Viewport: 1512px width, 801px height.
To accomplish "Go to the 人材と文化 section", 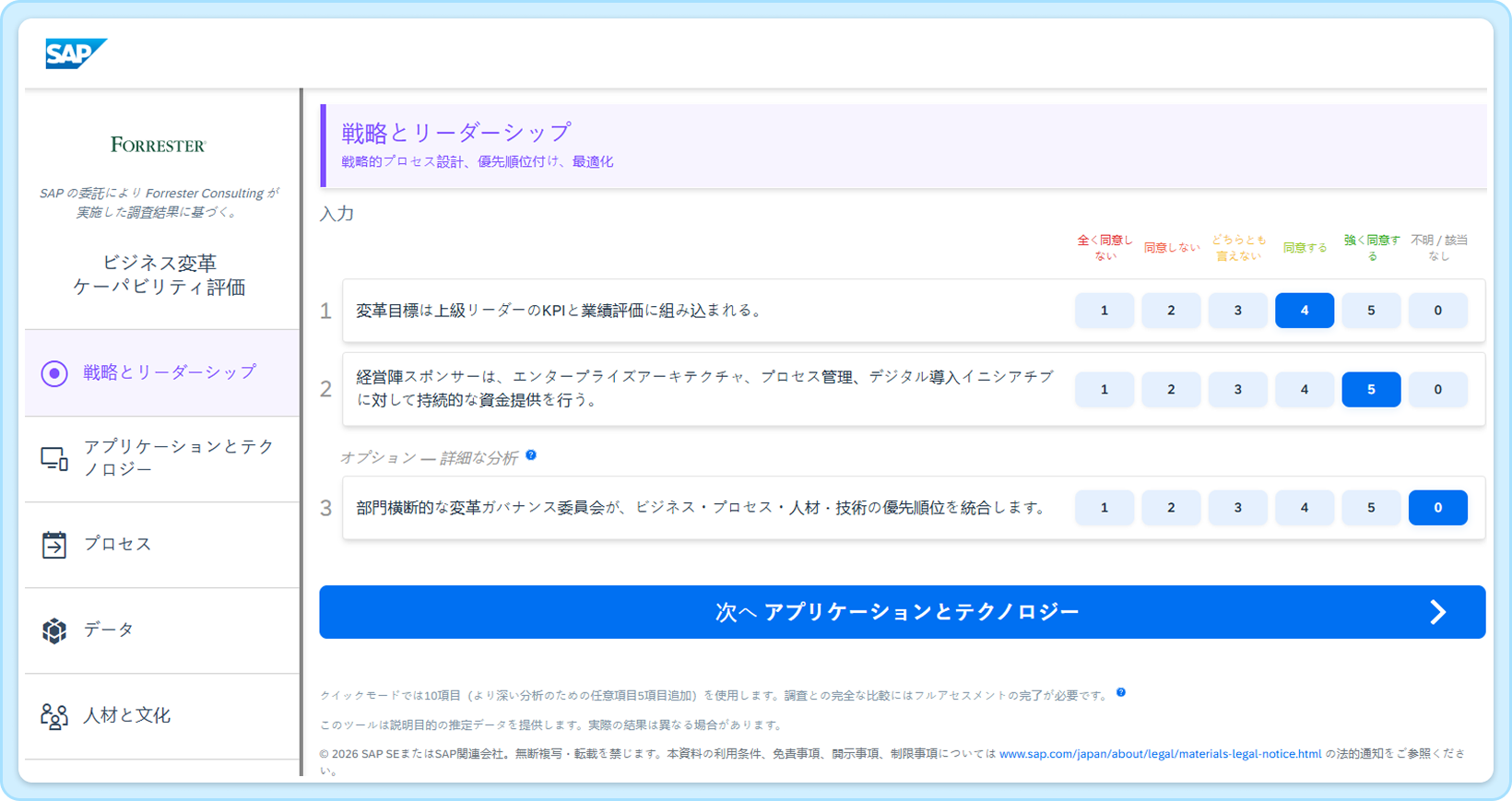I will tap(127, 715).
